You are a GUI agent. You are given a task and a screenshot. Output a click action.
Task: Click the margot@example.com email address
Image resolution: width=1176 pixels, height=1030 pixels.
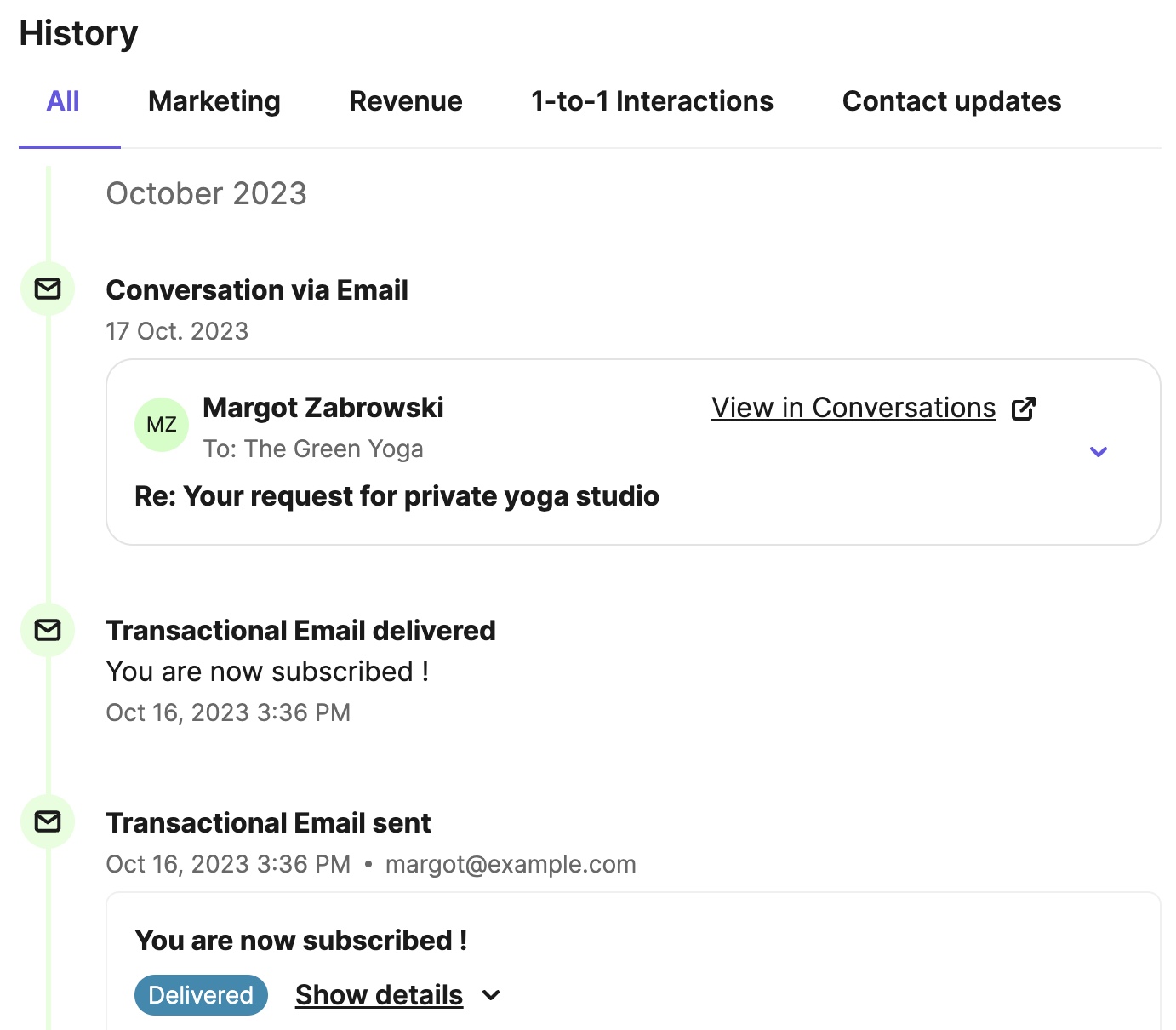[511, 864]
